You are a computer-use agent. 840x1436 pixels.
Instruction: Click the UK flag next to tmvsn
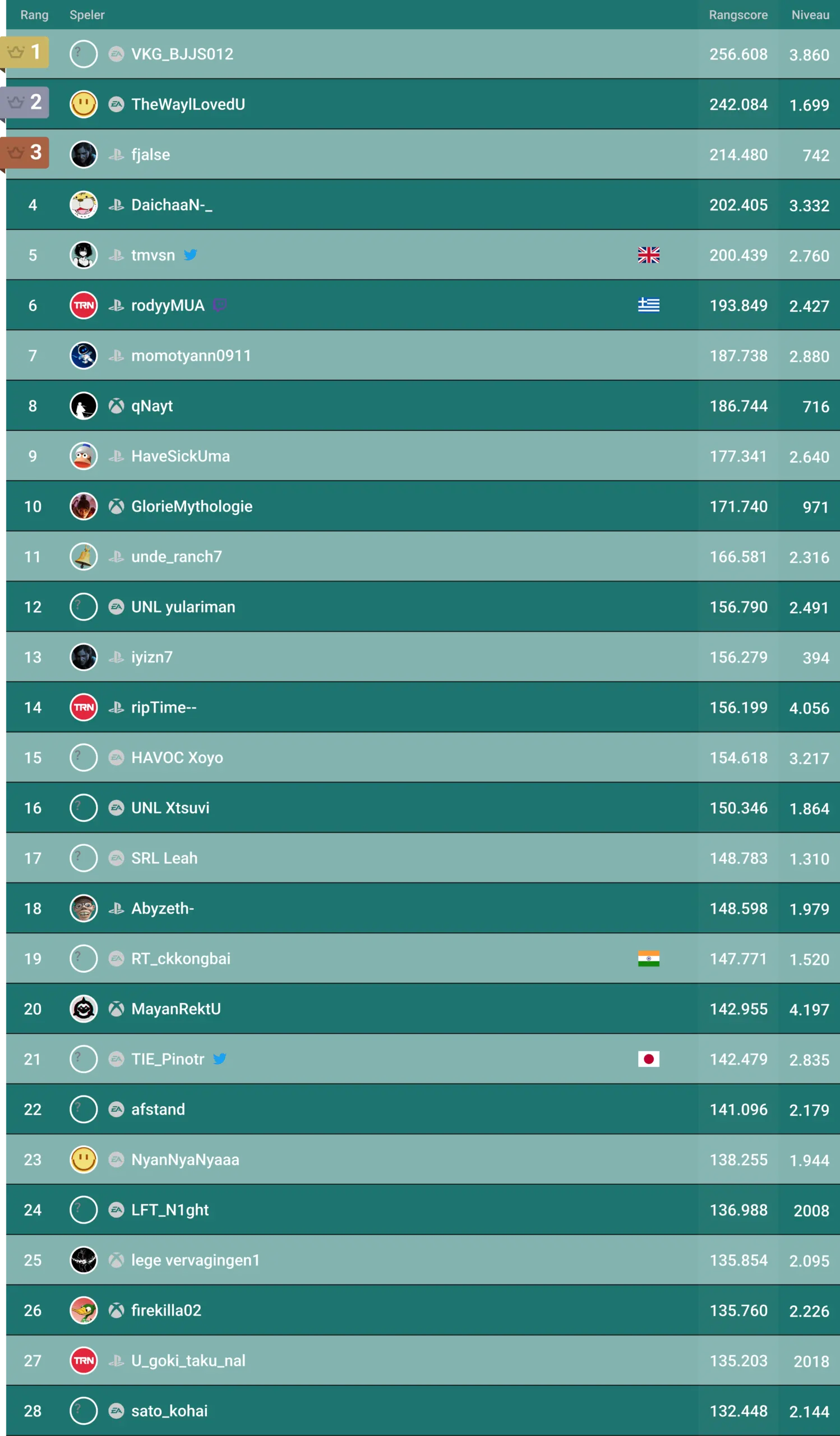(649, 255)
